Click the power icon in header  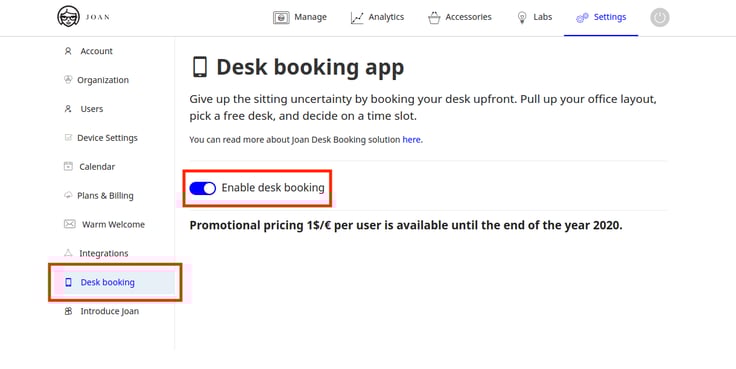pos(659,17)
